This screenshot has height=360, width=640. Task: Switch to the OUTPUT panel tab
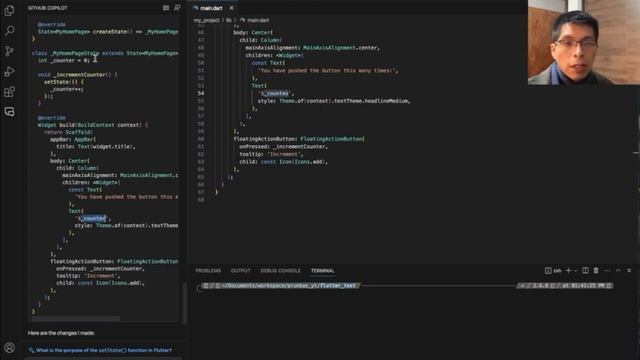tap(240, 271)
